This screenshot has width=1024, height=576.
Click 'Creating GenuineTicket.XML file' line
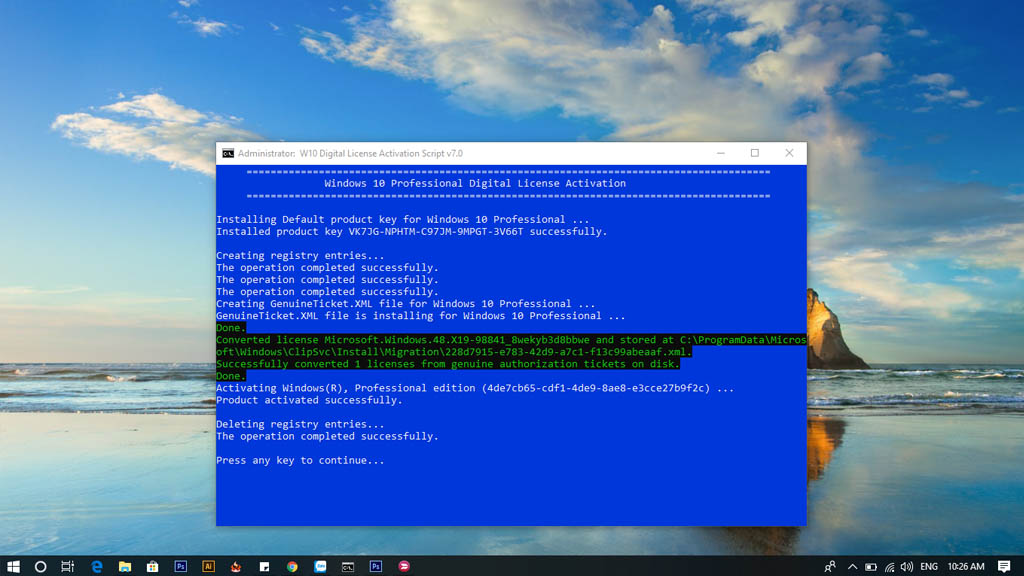point(406,304)
